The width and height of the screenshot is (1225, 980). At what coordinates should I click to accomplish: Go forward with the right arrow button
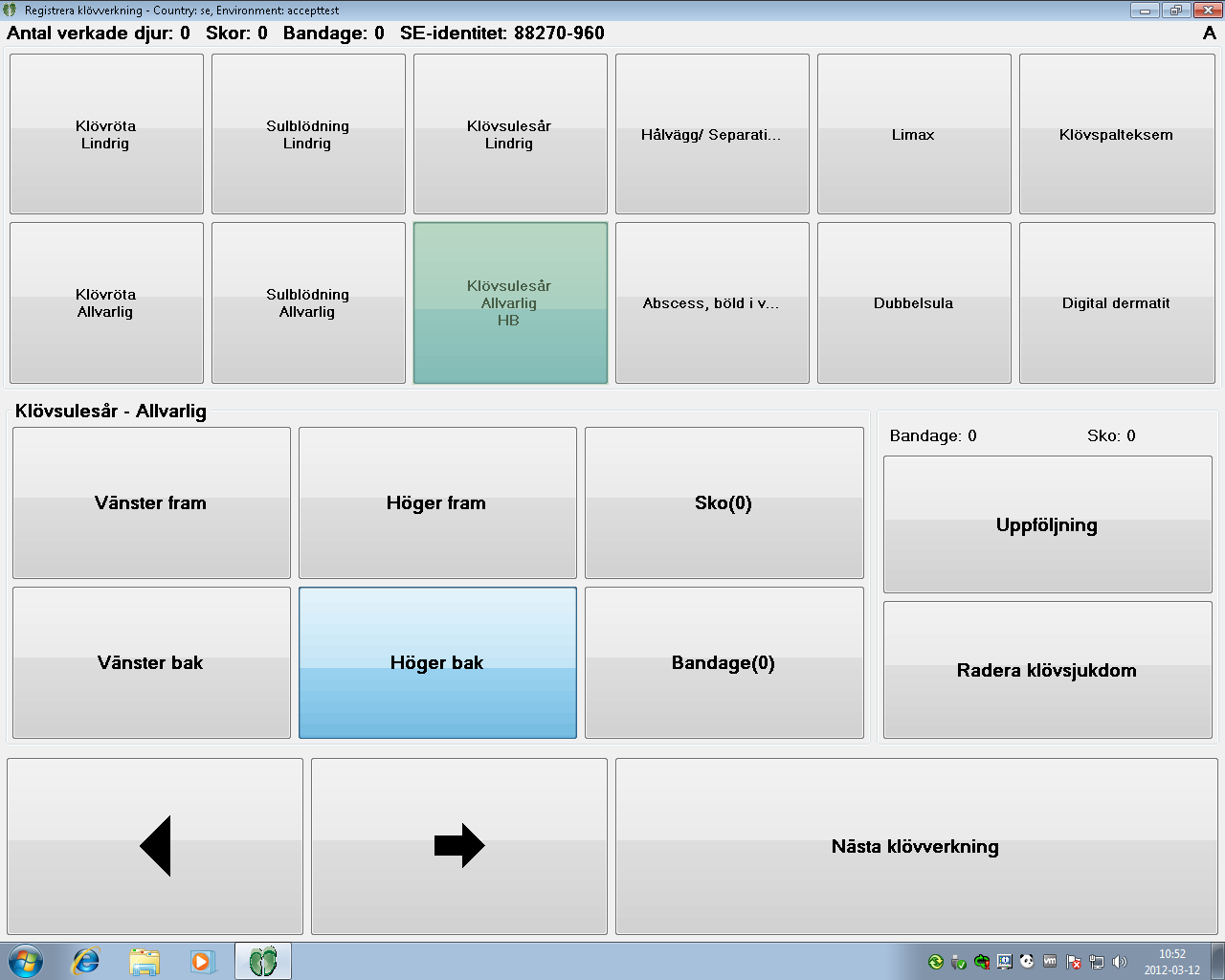click(x=459, y=847)
